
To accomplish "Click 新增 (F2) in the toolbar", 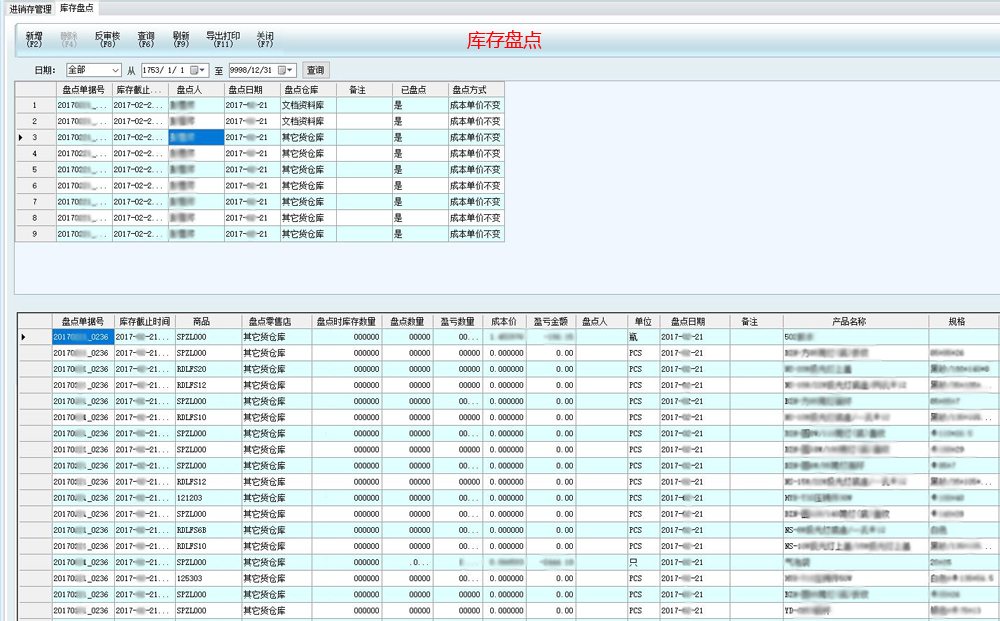I will tap(34, 40).
